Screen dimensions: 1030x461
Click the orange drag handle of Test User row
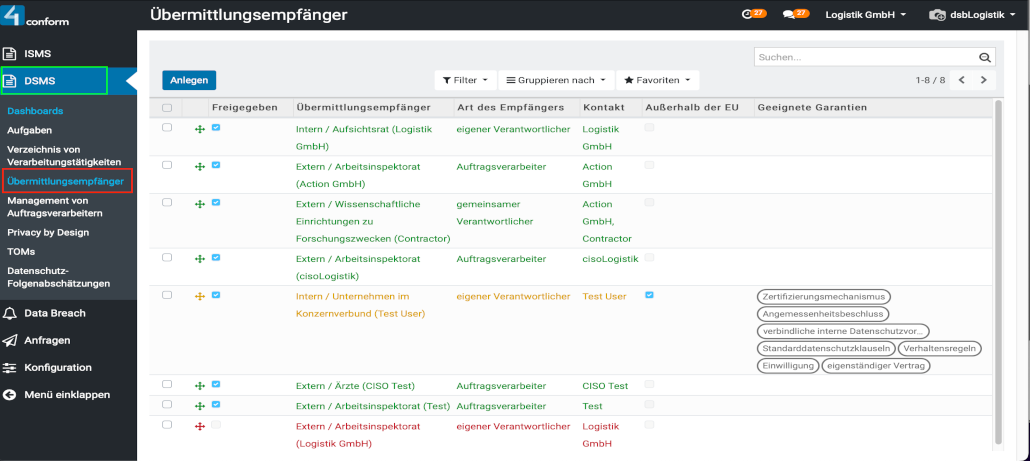point(200,296)
